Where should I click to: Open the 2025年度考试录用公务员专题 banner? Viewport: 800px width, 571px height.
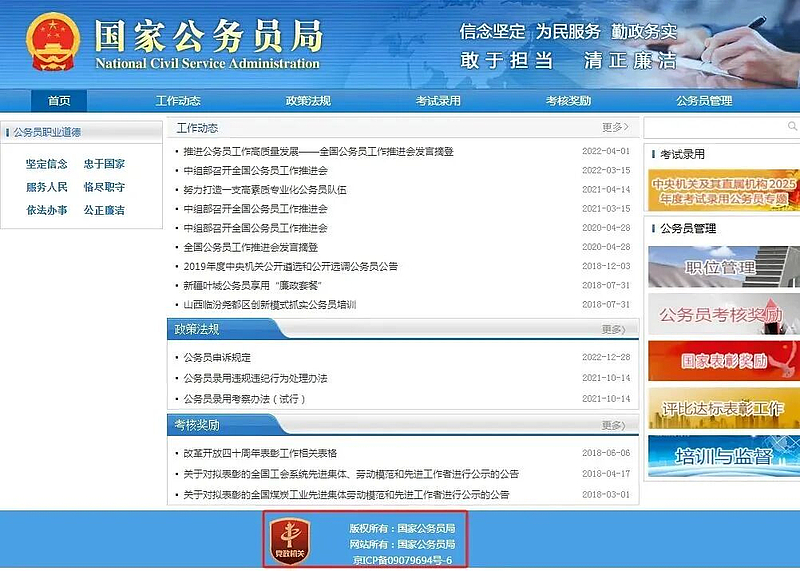pyautogui.click(x=722, y=191)
